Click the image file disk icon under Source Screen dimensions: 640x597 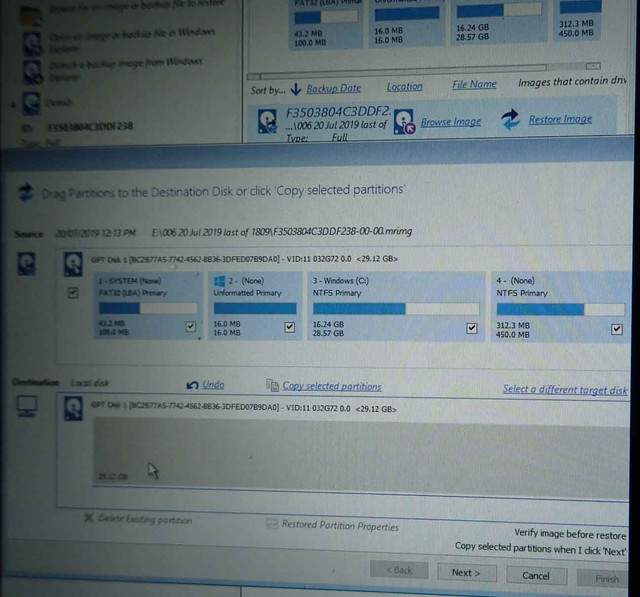[27, 264]
